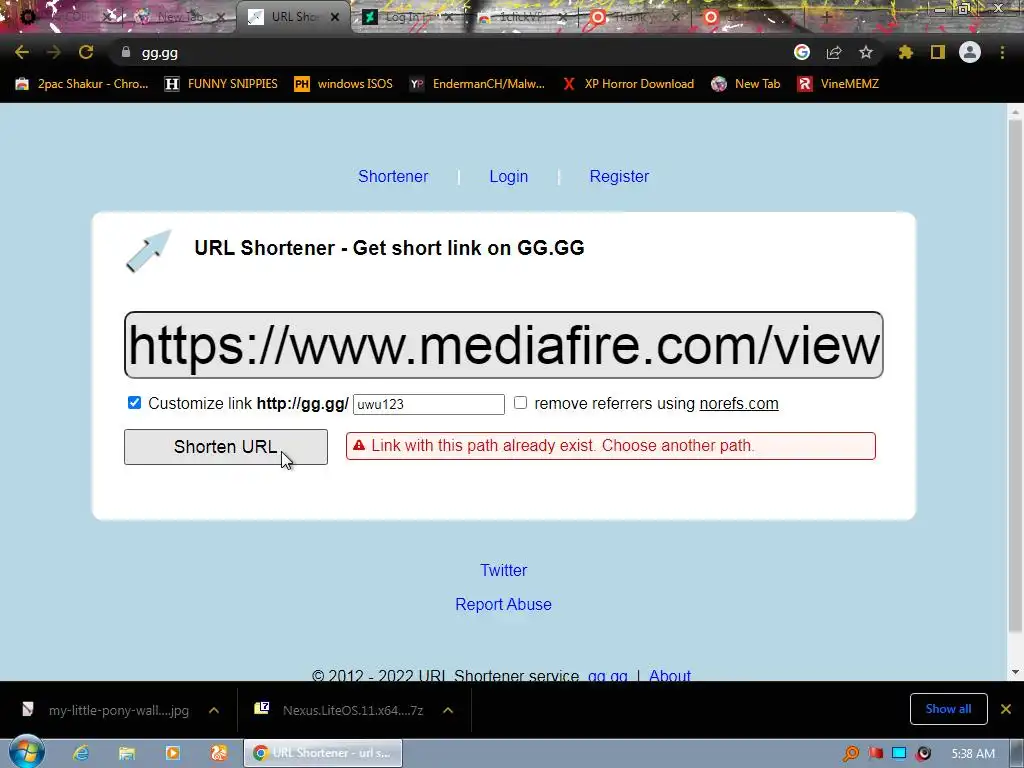Click the red flag tray icon
The width and height of the screenshot is (1024, 768).
pos(876,754)
